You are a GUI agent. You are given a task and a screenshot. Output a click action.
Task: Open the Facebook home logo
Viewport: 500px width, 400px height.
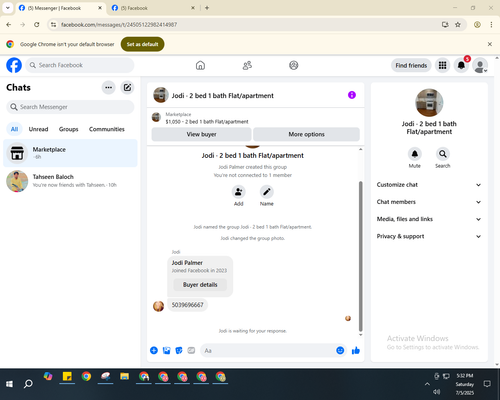14,65
